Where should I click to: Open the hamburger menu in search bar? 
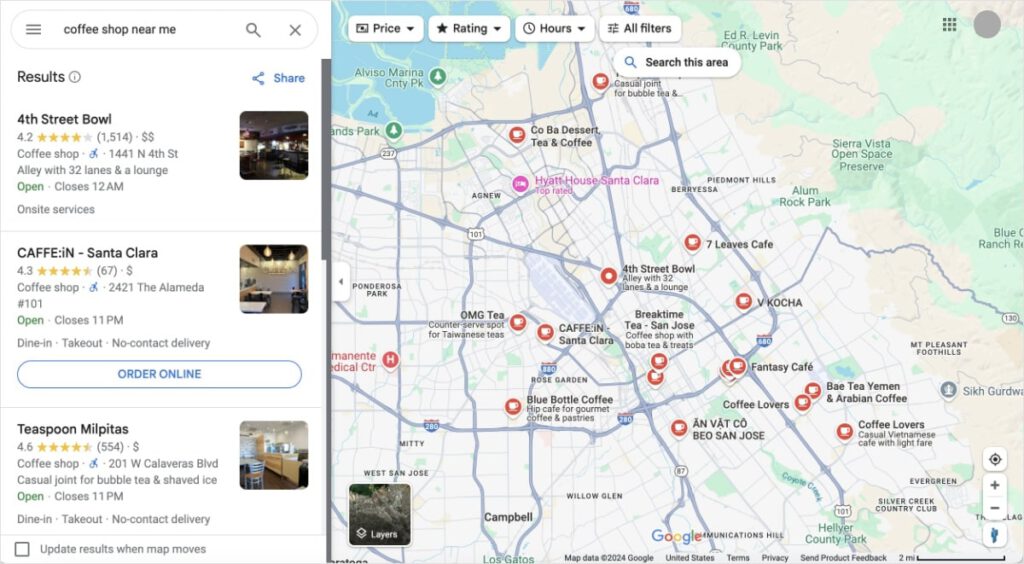coord(33,29)
